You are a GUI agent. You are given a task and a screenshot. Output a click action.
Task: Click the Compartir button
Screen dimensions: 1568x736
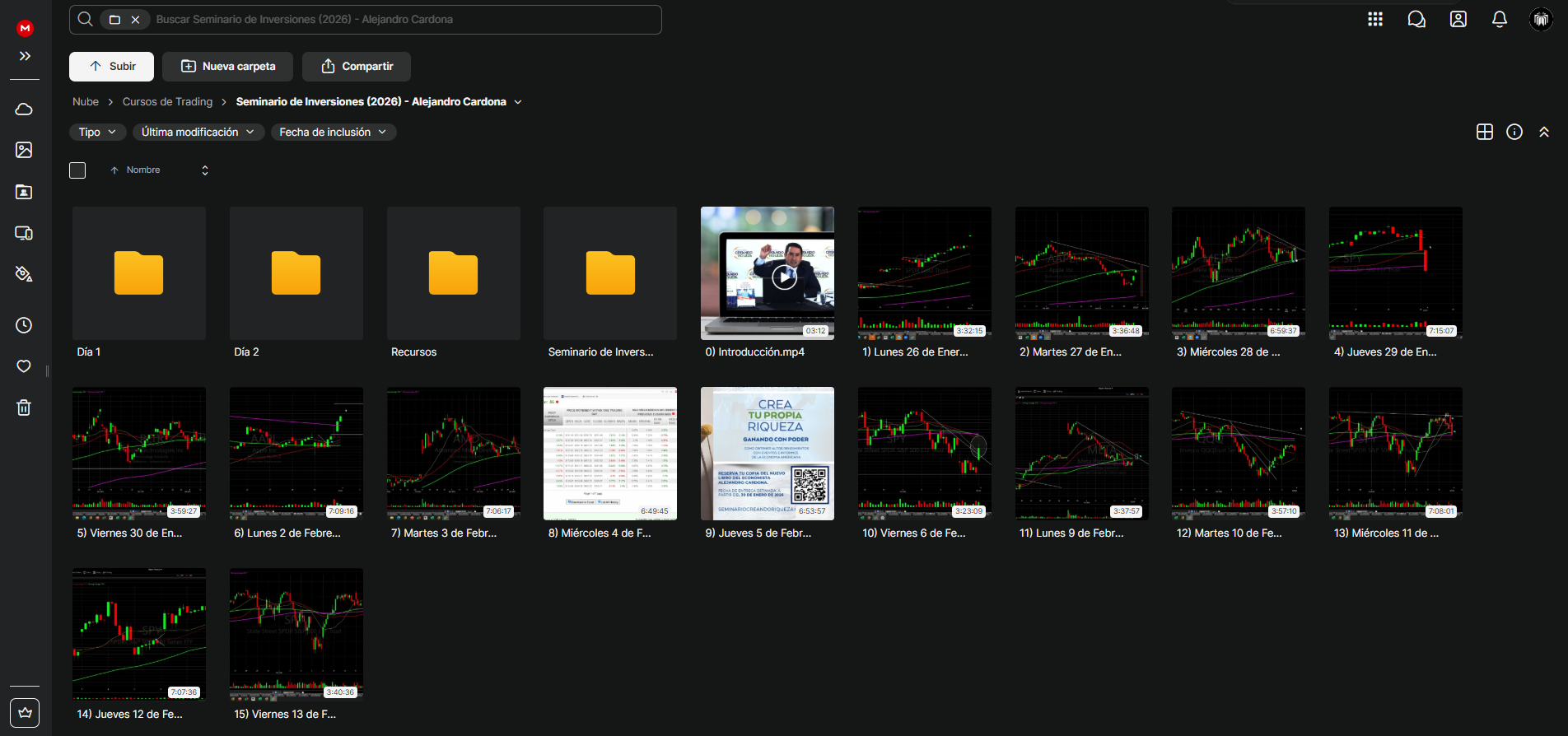(357, 66)
